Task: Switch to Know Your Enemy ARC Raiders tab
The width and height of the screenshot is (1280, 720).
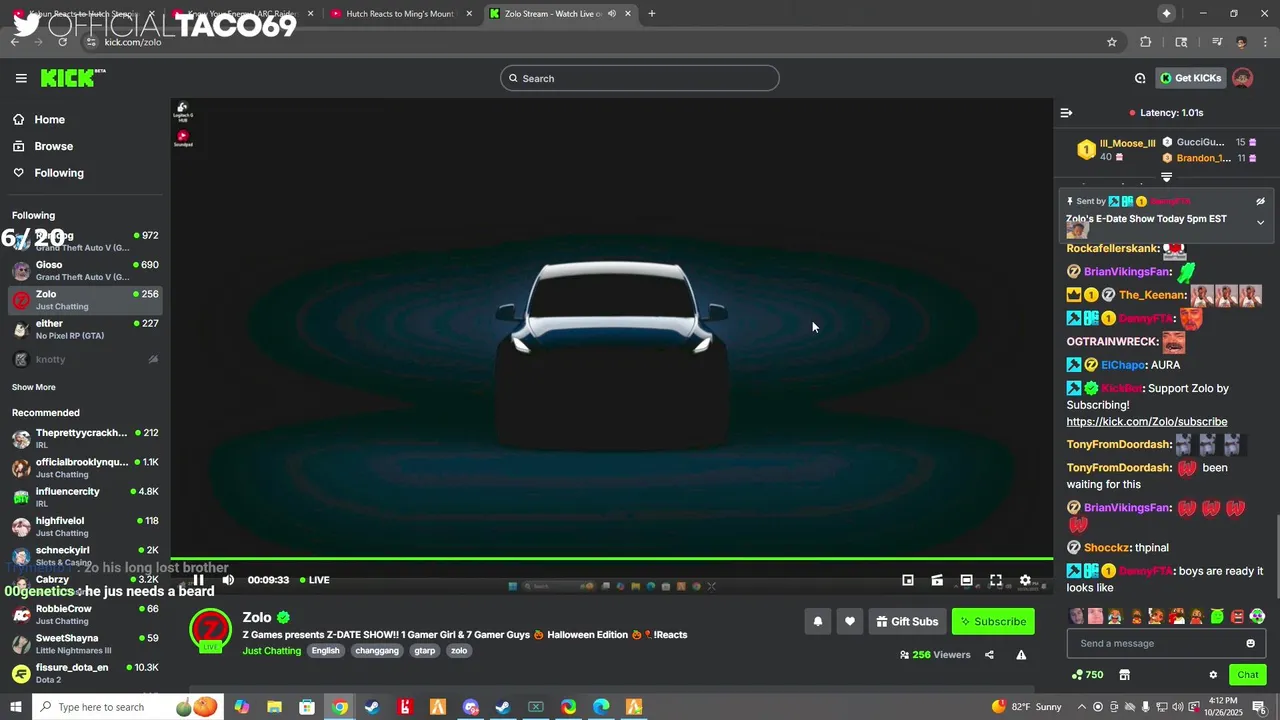Action: tap(243, 14)
